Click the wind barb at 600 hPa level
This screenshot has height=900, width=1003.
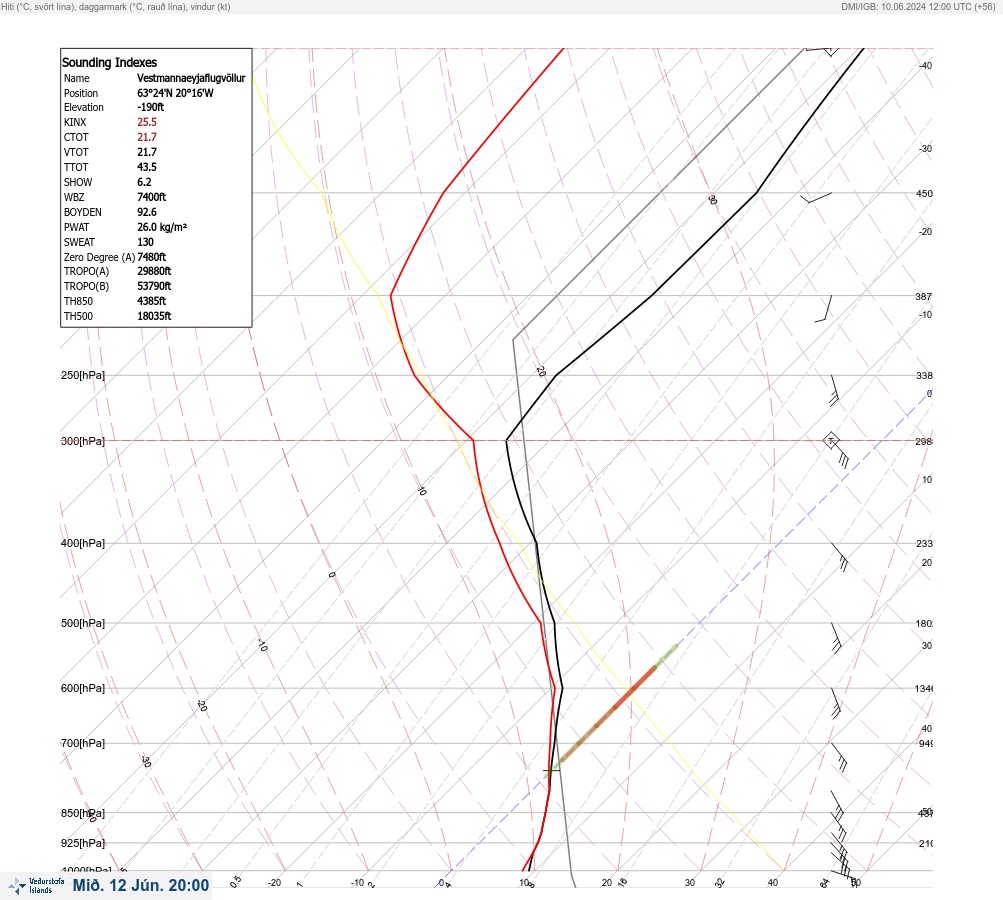pos(835,702)
